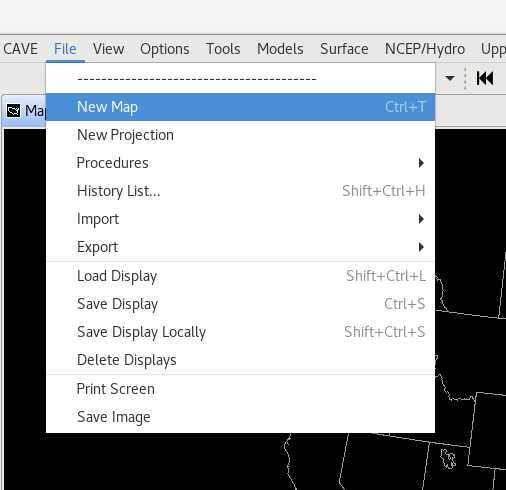The image size is (506, 490).
Task: Open History List from the File menu
Action: click(240, 191)
